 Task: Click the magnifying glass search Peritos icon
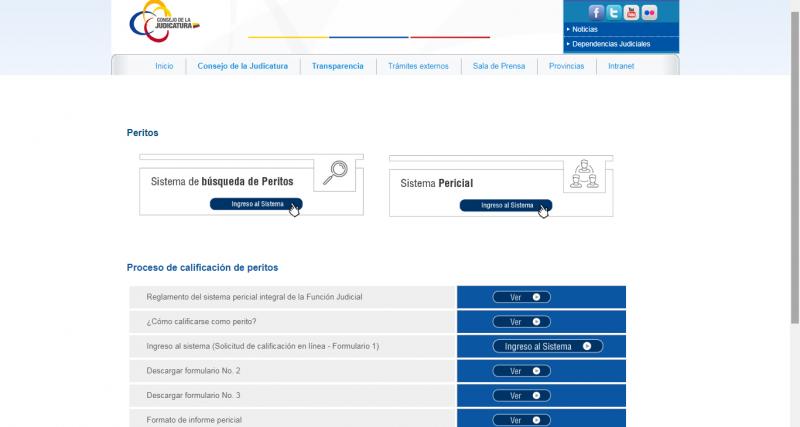click(x=335, y=173)
